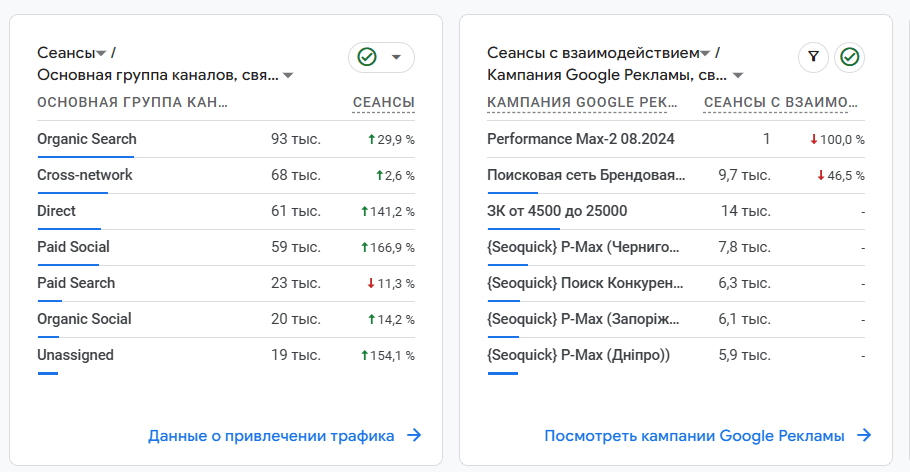
Task: Click the 61 тыс. sessions value
Action: 295,211
